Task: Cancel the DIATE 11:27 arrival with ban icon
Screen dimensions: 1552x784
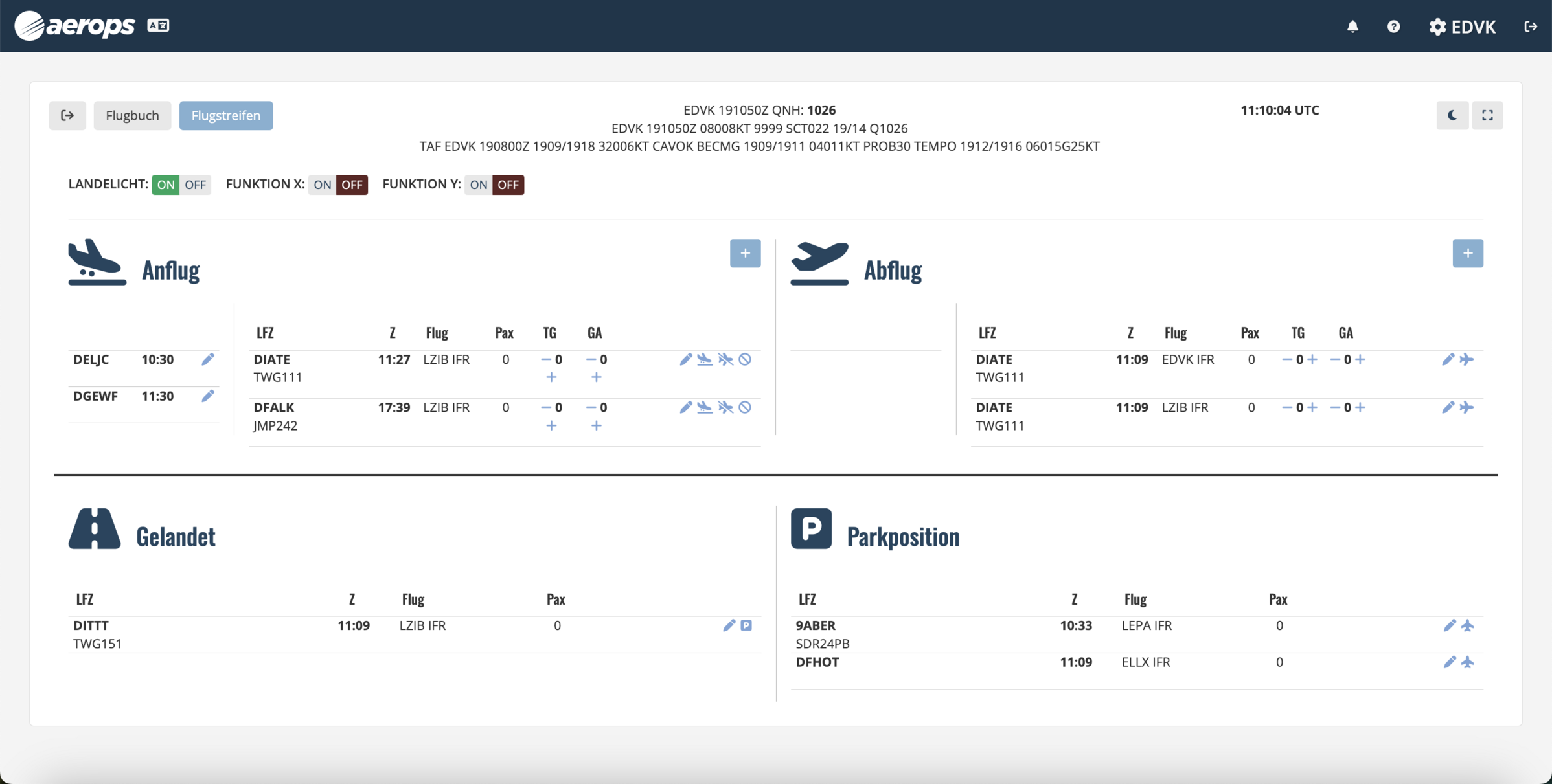Action: [745, 359]
